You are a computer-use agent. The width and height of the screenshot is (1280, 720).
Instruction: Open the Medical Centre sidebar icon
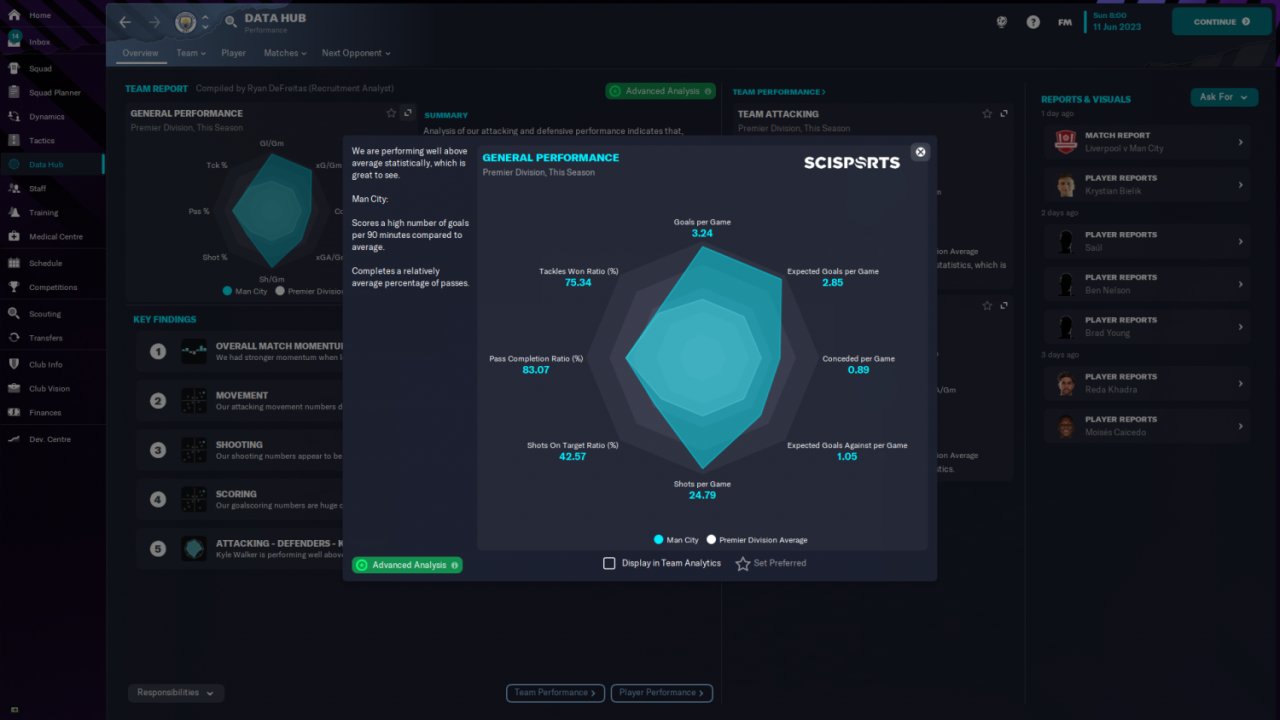(14, 237)
